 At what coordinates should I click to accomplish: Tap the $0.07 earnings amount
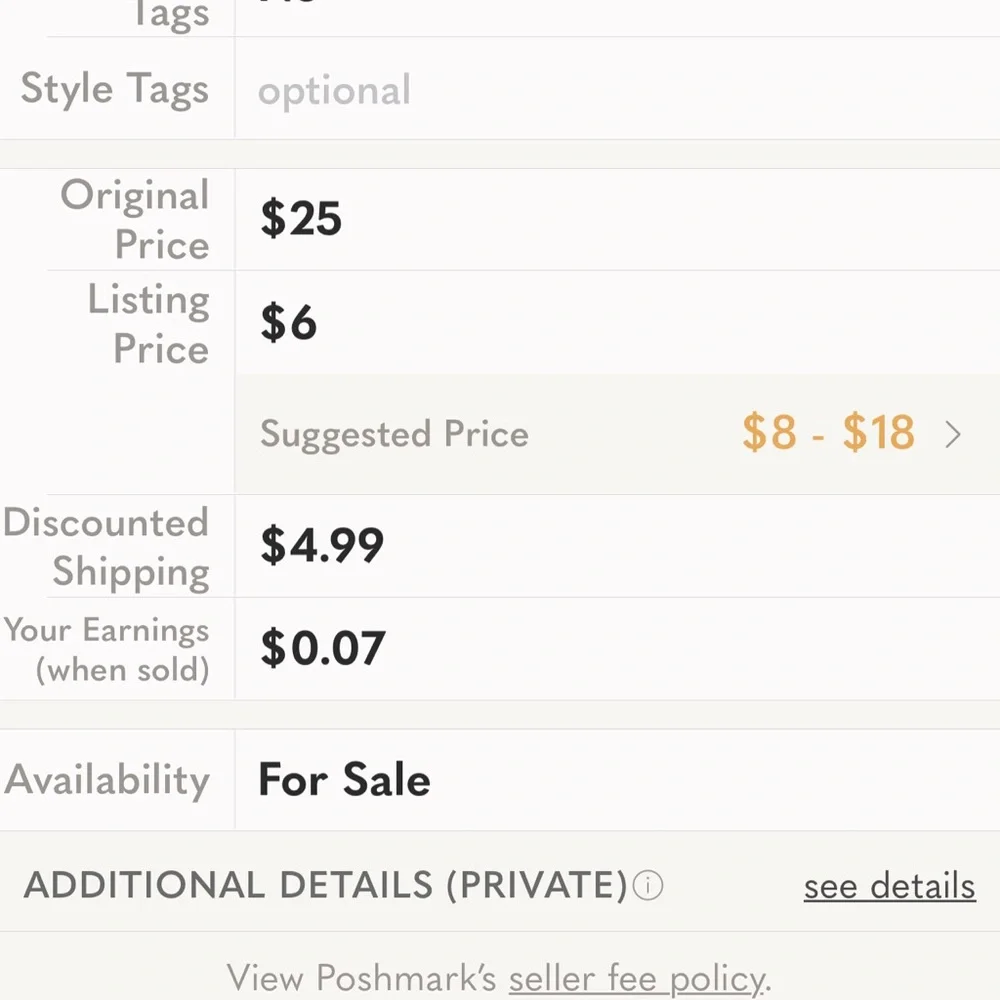pyautogui.click(x=323, y=648)
